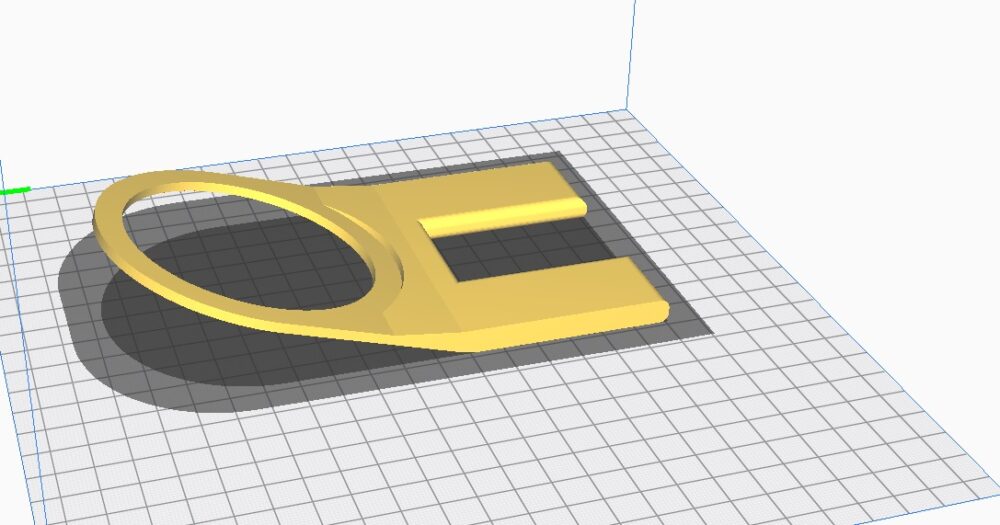Click the lower prong of the yellow bracket

point(560,290)
